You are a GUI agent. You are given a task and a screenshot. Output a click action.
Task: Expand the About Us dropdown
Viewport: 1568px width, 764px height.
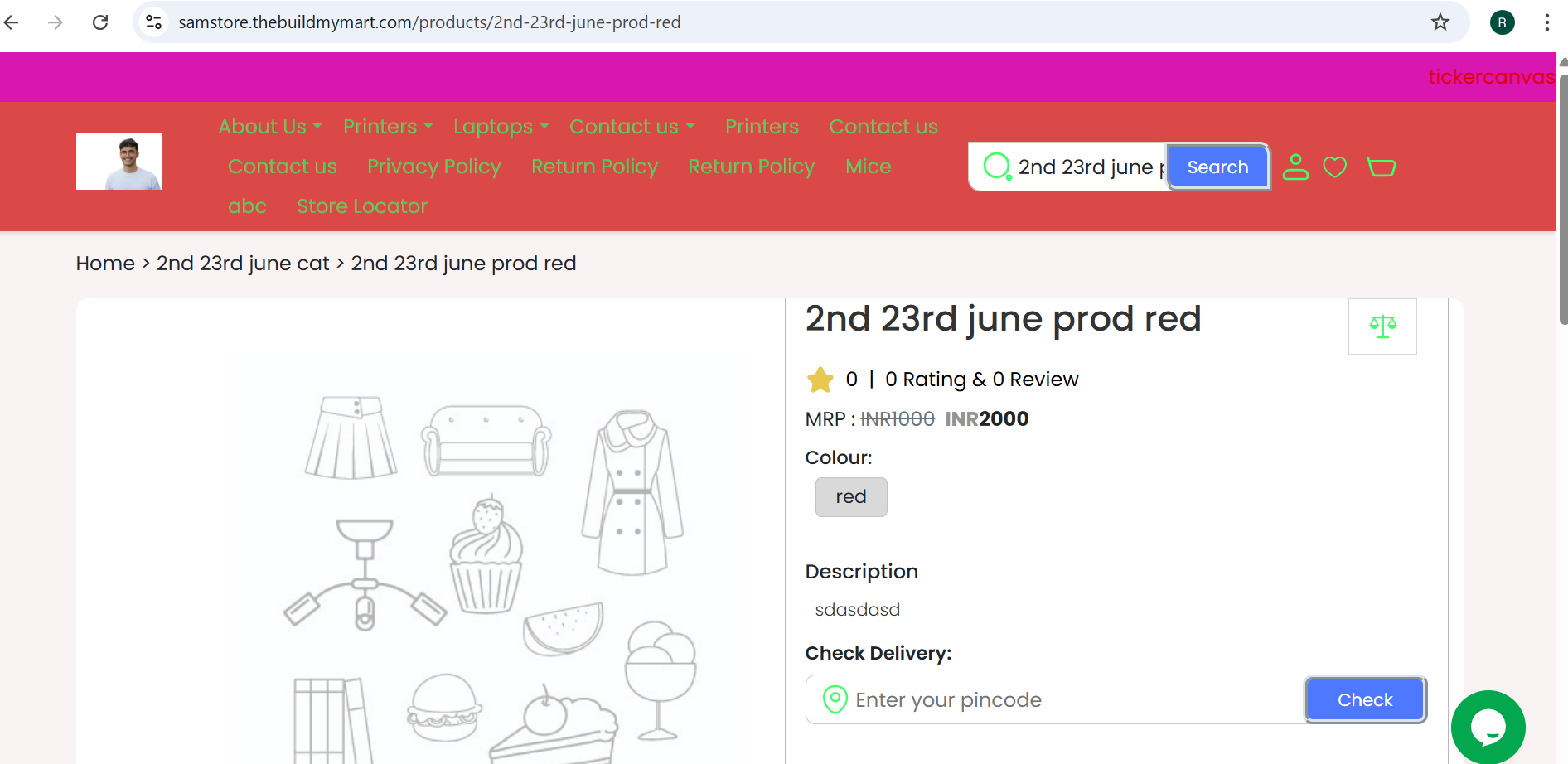coord(270,127)
